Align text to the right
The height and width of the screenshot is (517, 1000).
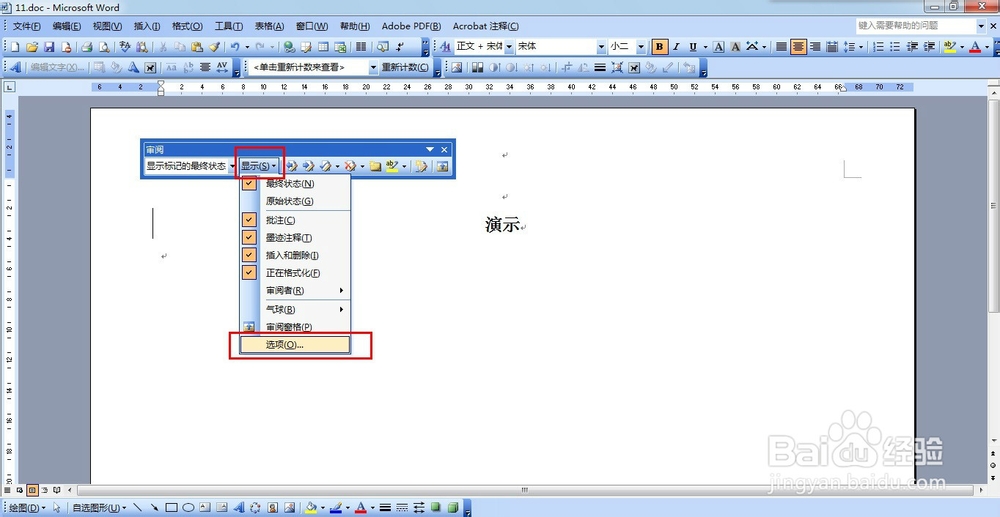814,47
